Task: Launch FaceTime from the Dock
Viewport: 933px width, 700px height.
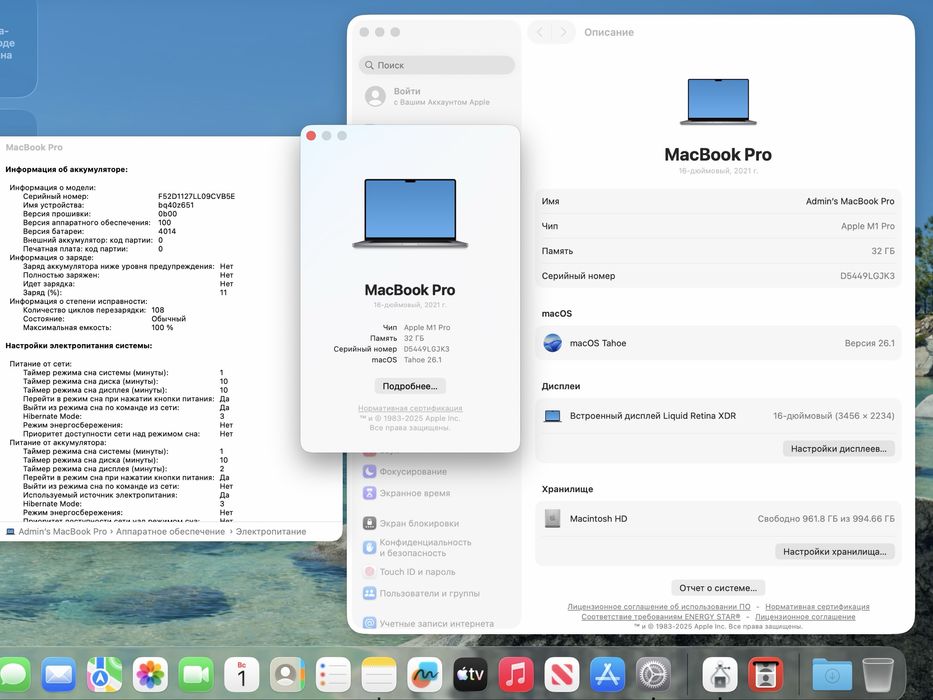Action: click(196, 675)
